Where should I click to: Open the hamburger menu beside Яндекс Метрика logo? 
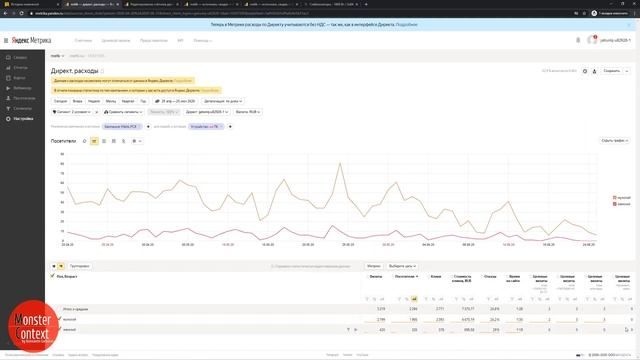coord(6,40)
